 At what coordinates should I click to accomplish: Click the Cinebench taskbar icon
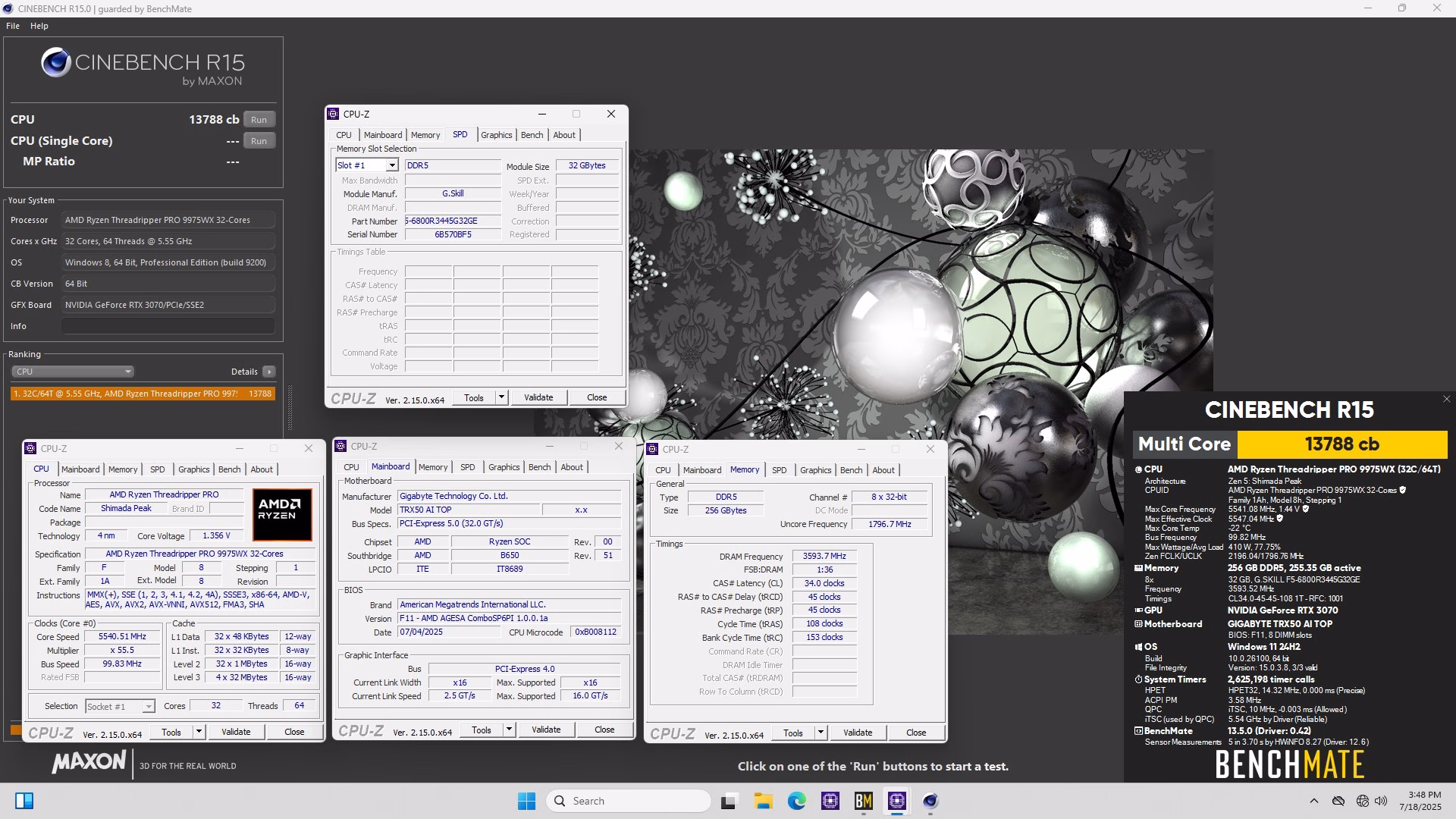click(930, 801)
